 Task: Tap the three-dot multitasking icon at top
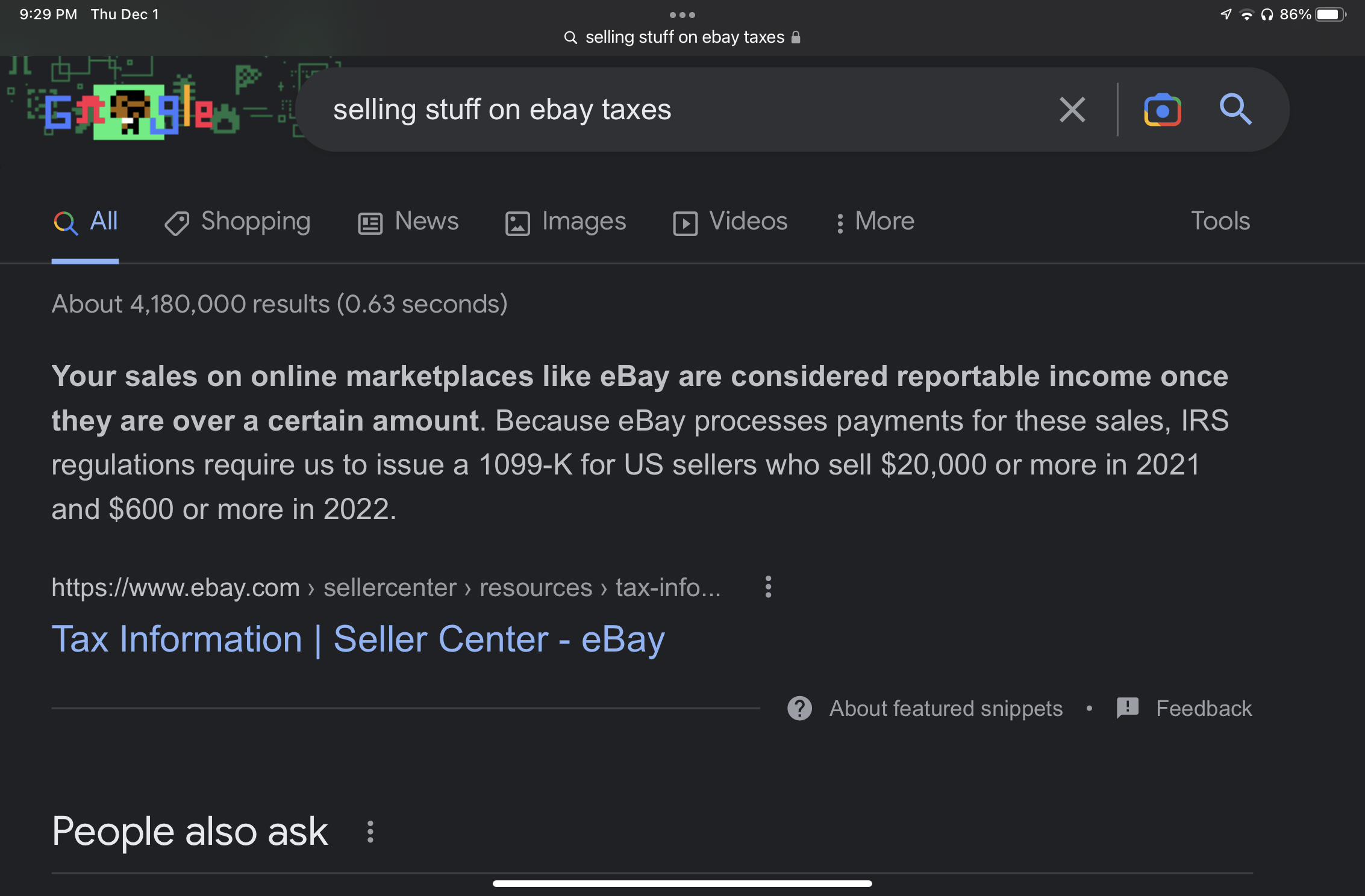[x=682, y=14]
